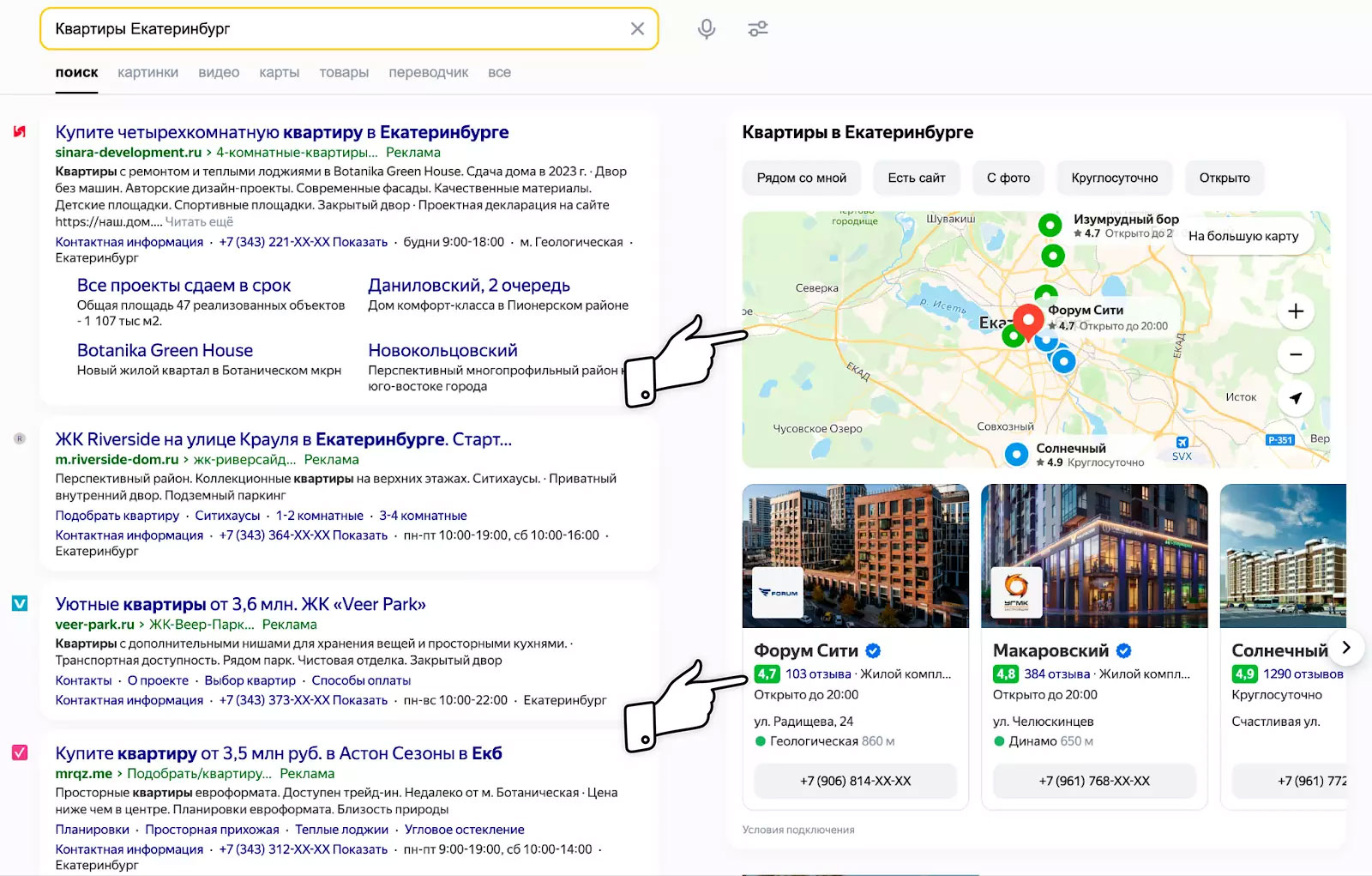This screenshot has height=876, width=1372.
Task: Open the товары tab
Action: click(x=344, y=73)
